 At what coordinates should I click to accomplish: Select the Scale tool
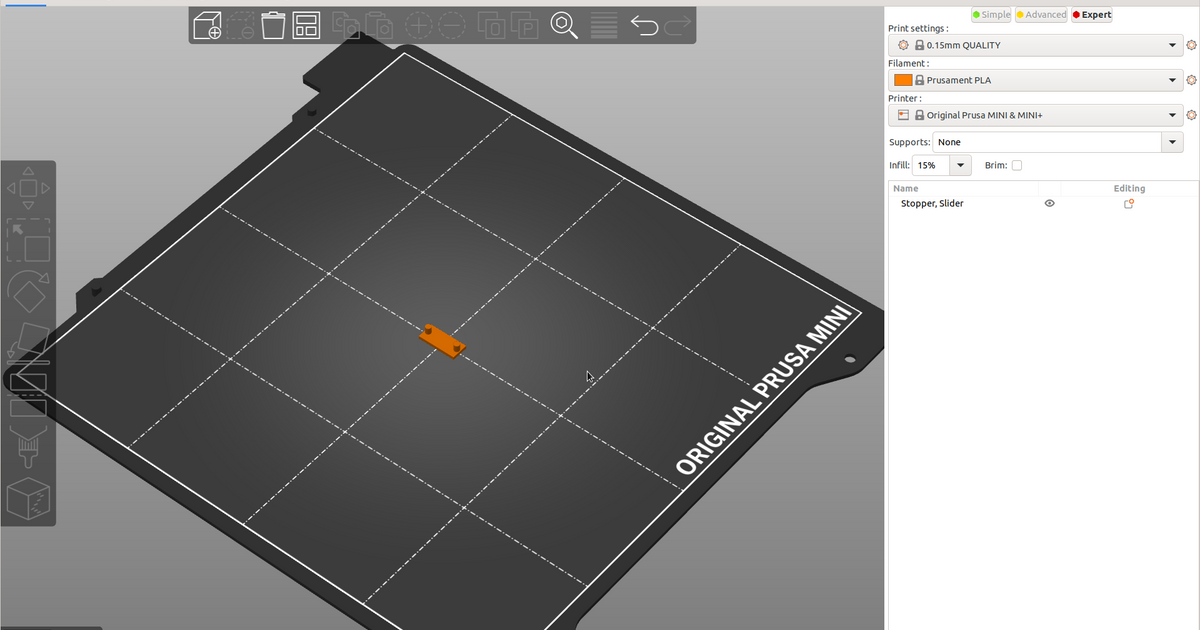click(x=28, y=240)
